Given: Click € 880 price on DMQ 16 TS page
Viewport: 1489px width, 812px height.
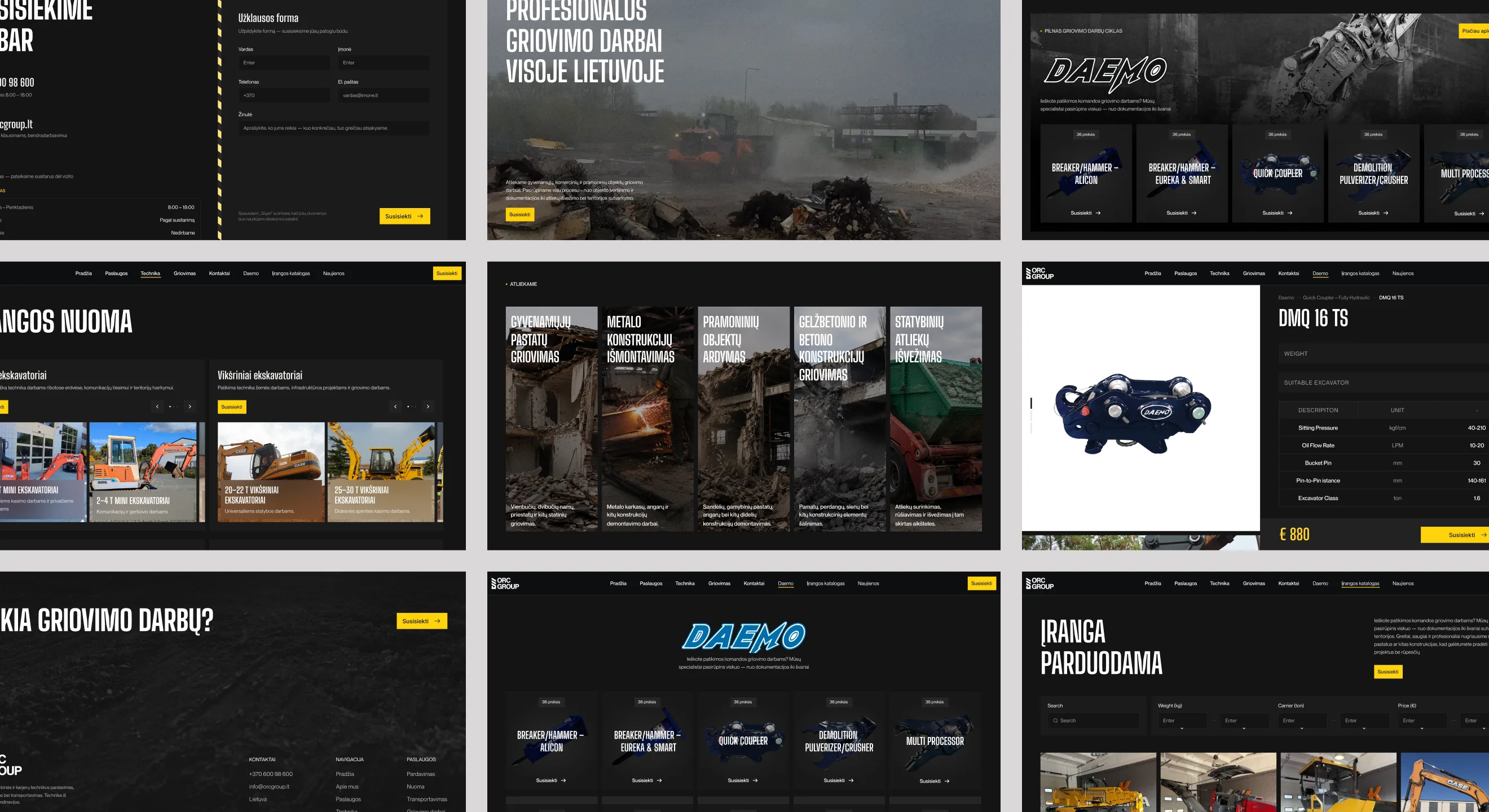Looking at the screenshot, I should coord(1295,535).
